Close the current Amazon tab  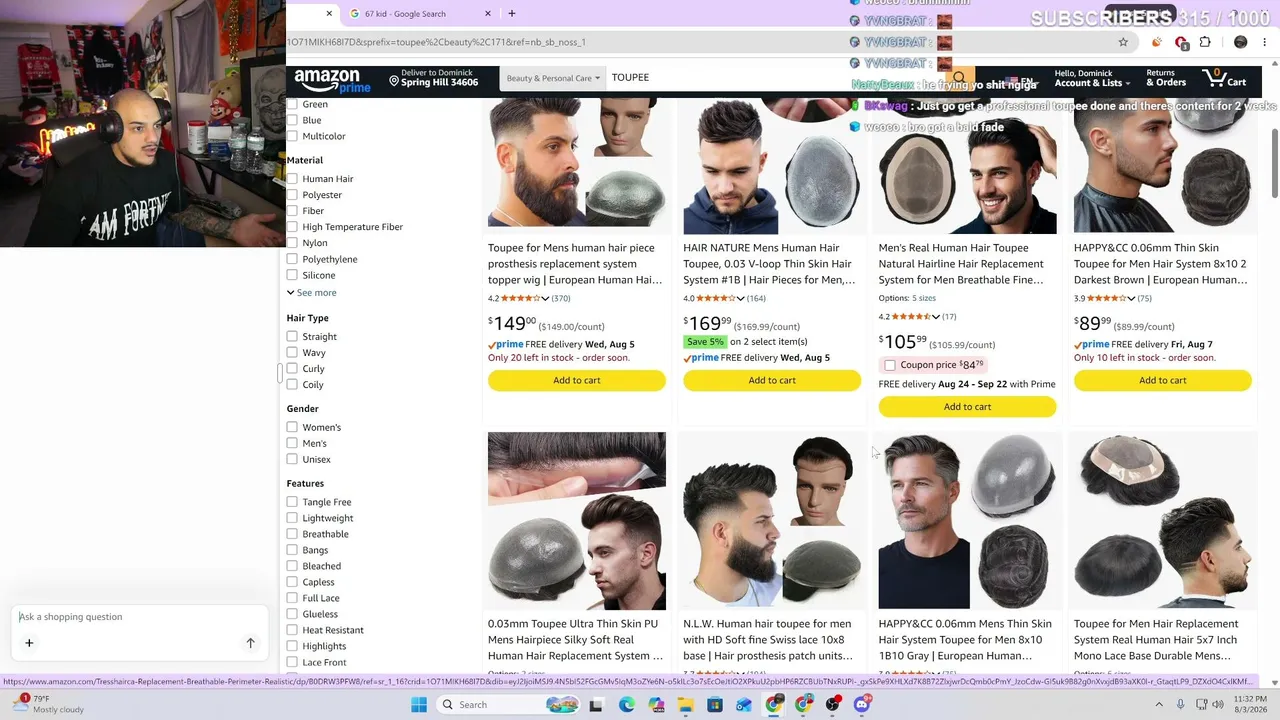pyautogui.click(x=329, y=14)
